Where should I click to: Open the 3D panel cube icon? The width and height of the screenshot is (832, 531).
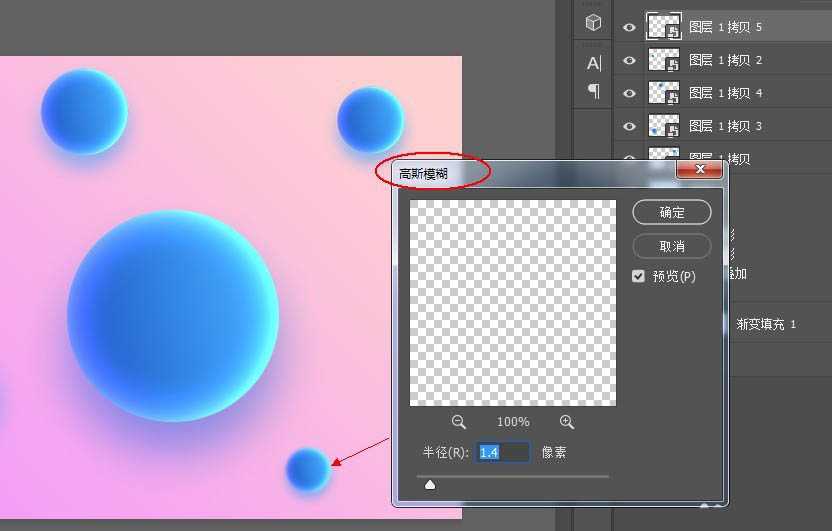tap(594, 23)
